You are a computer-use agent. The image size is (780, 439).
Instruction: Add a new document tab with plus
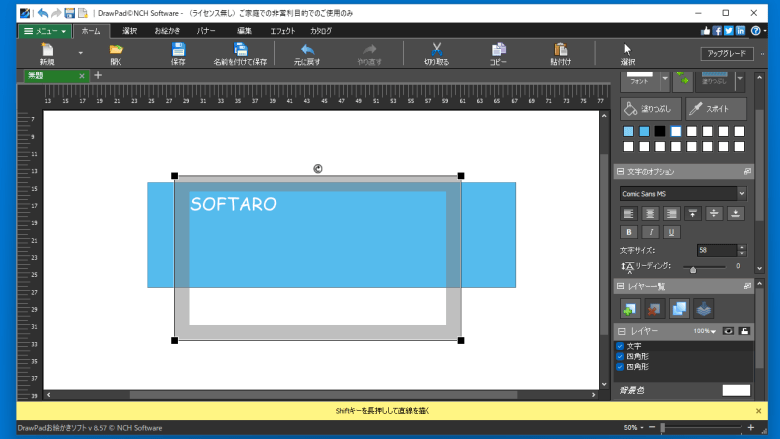coord(98,75)
